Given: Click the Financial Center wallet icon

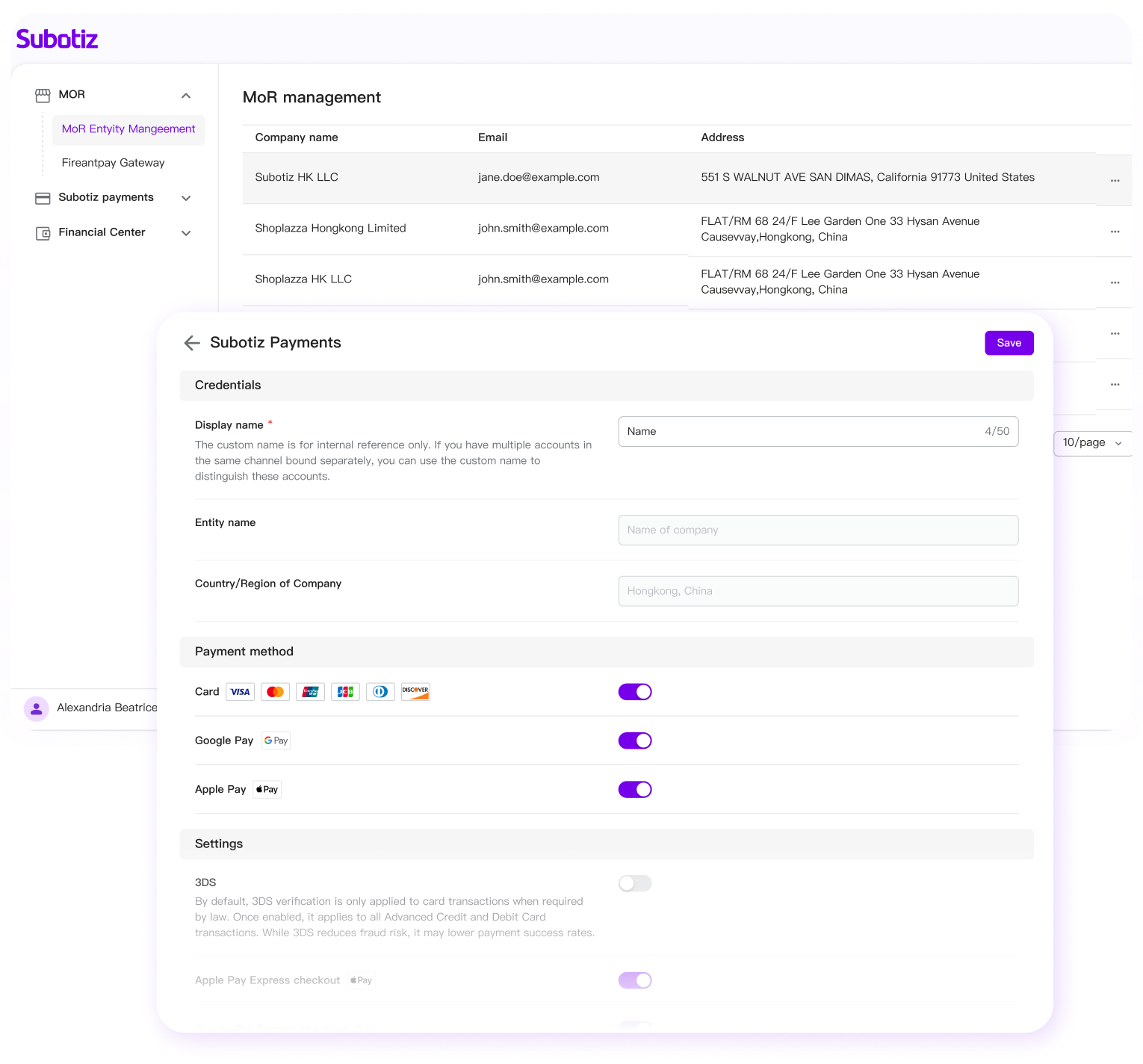Looking at the screenshot, I should click(43, 233).
